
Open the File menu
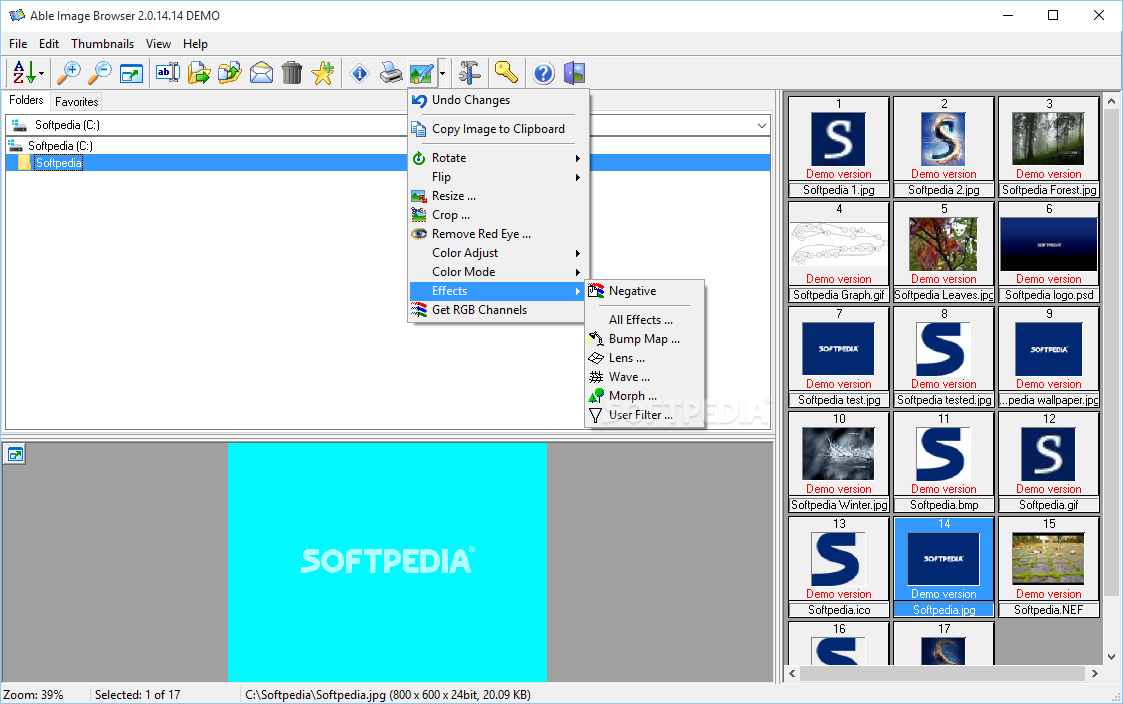[18, 44]
